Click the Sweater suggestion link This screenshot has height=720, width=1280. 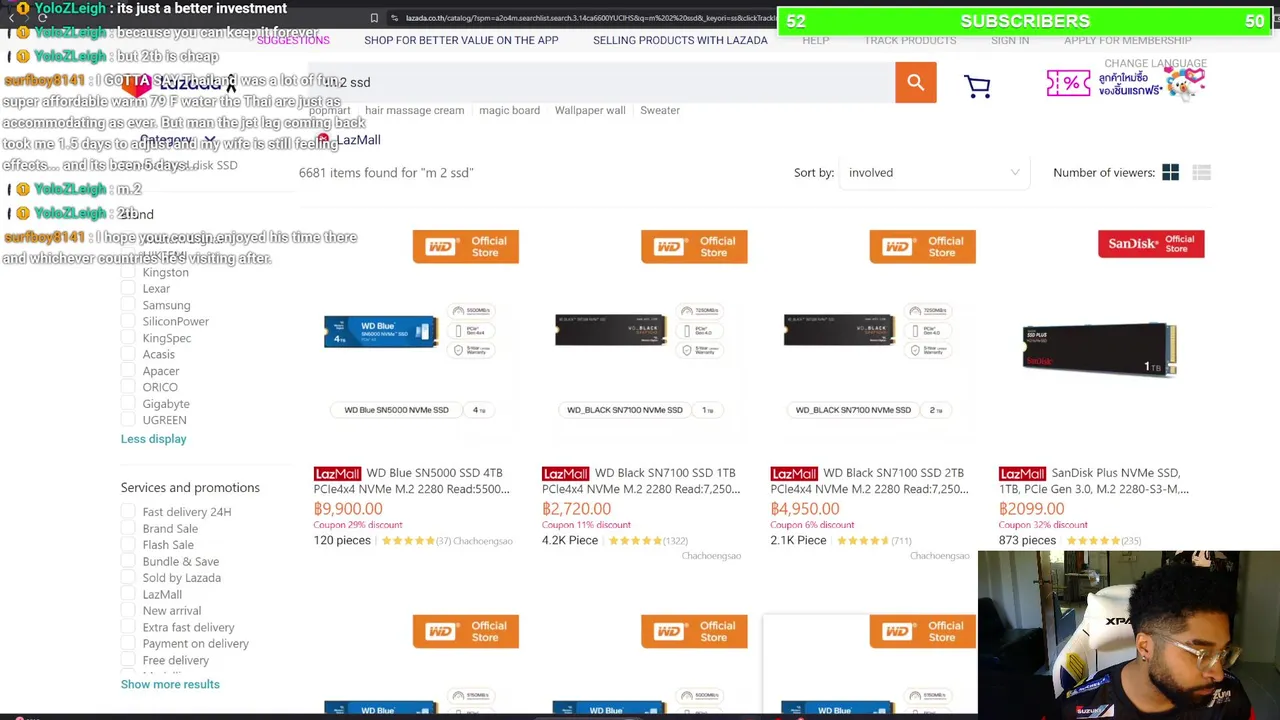click(660, 110)
